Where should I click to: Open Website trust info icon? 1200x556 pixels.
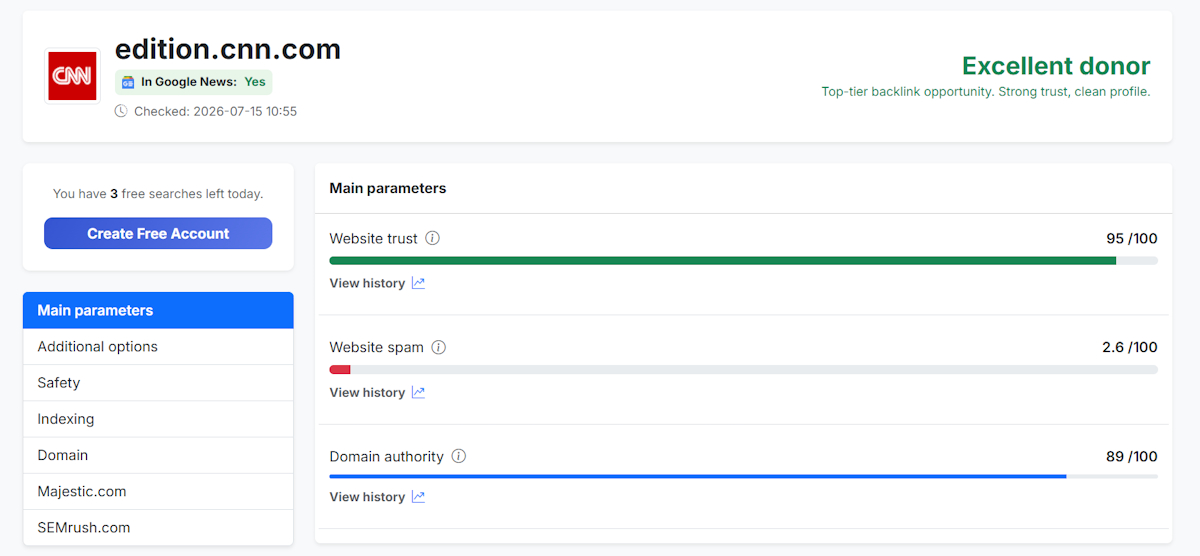click(x=433, y=238)
